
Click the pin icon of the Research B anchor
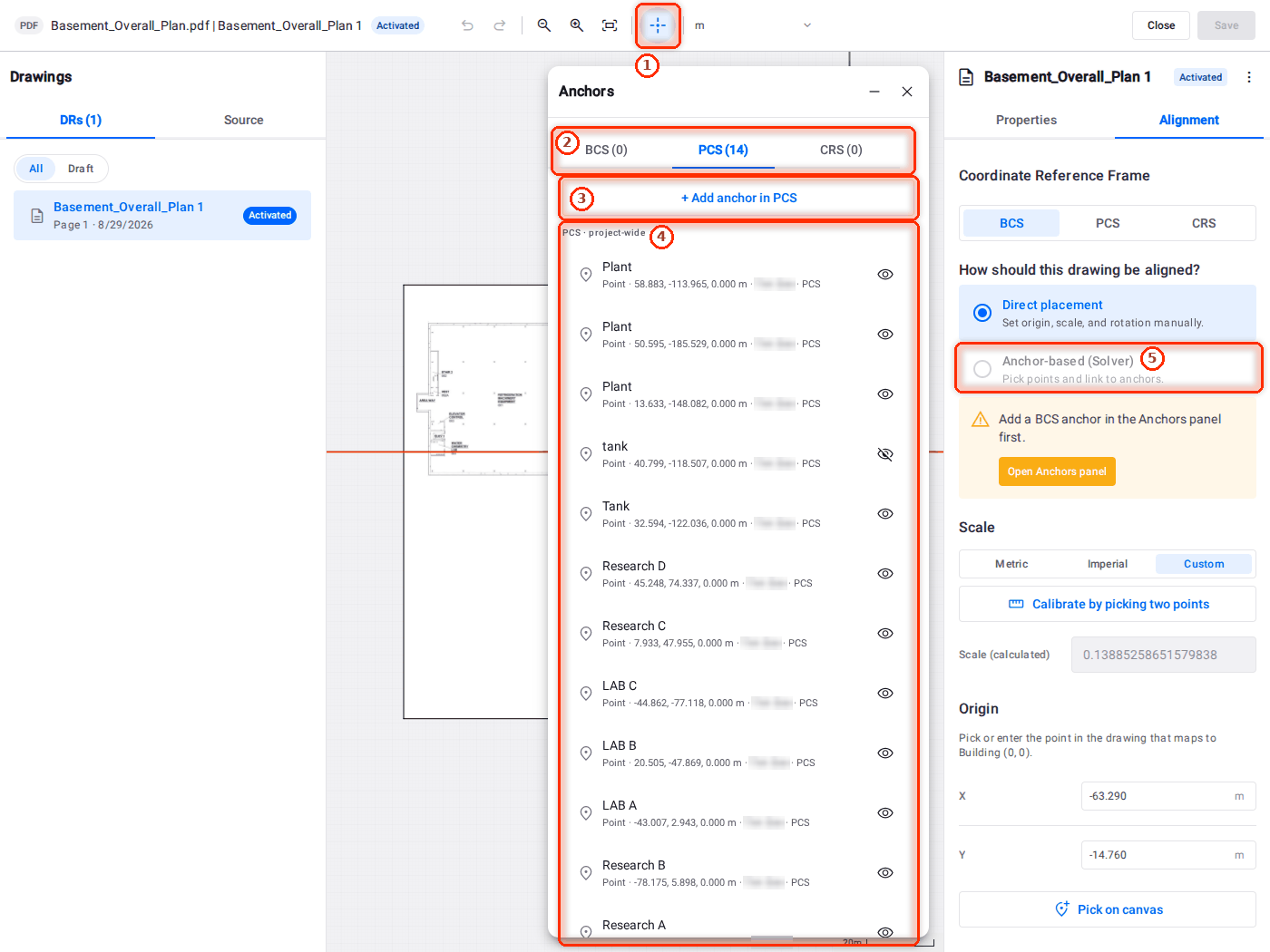click(586, 873)
